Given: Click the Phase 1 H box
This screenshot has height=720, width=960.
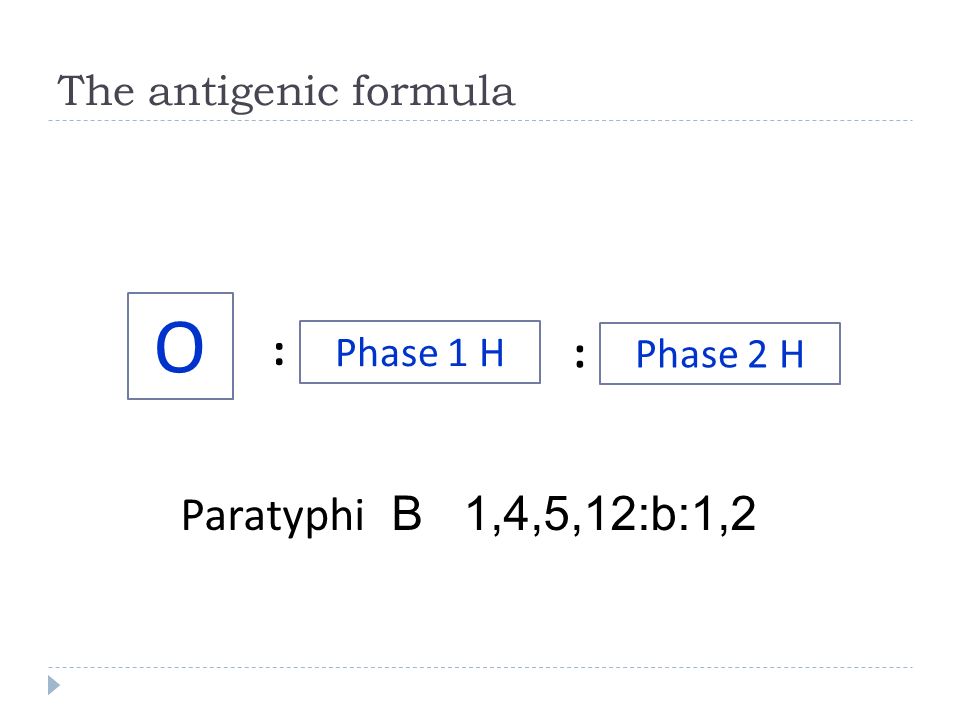Looking at the screenshot, I should pos(420,352).
